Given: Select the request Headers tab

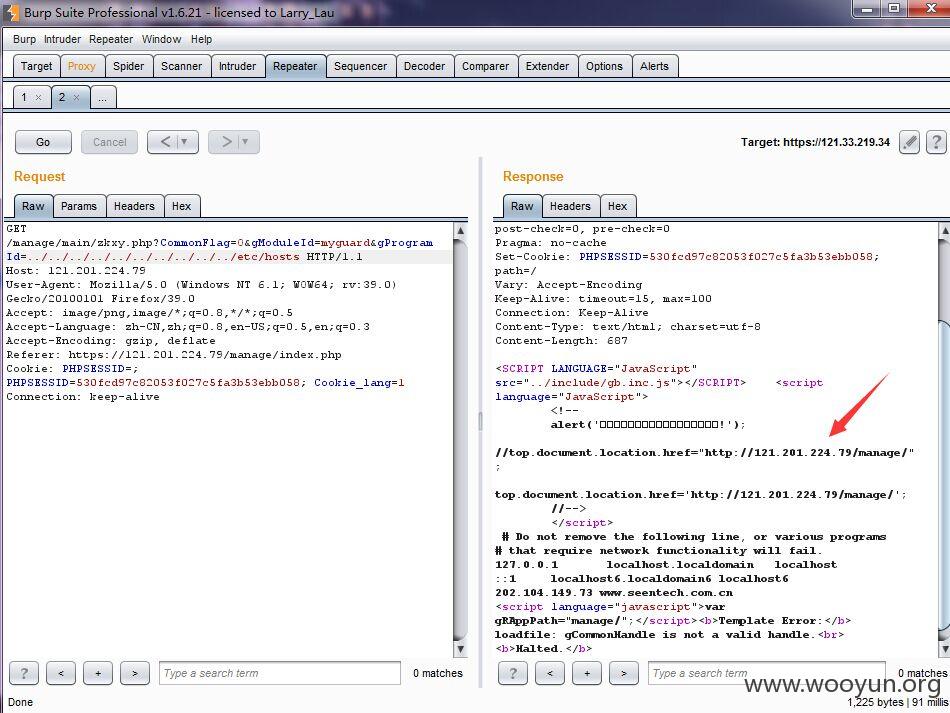Looking at the screenshot, I should point(135,206).
